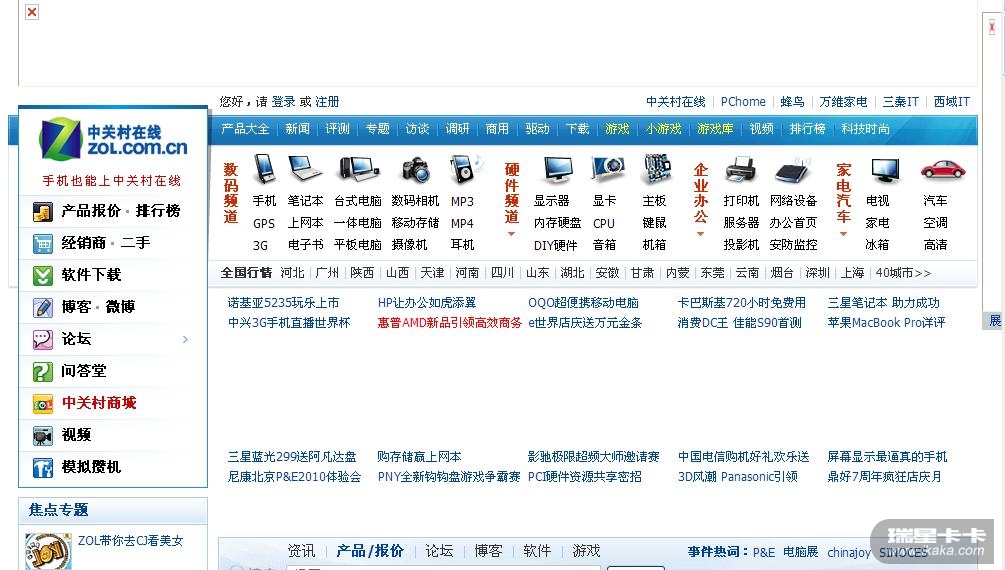Open 科技时尚 in navigation bar
Screen dimensions: 1005x570
point(865,129)
